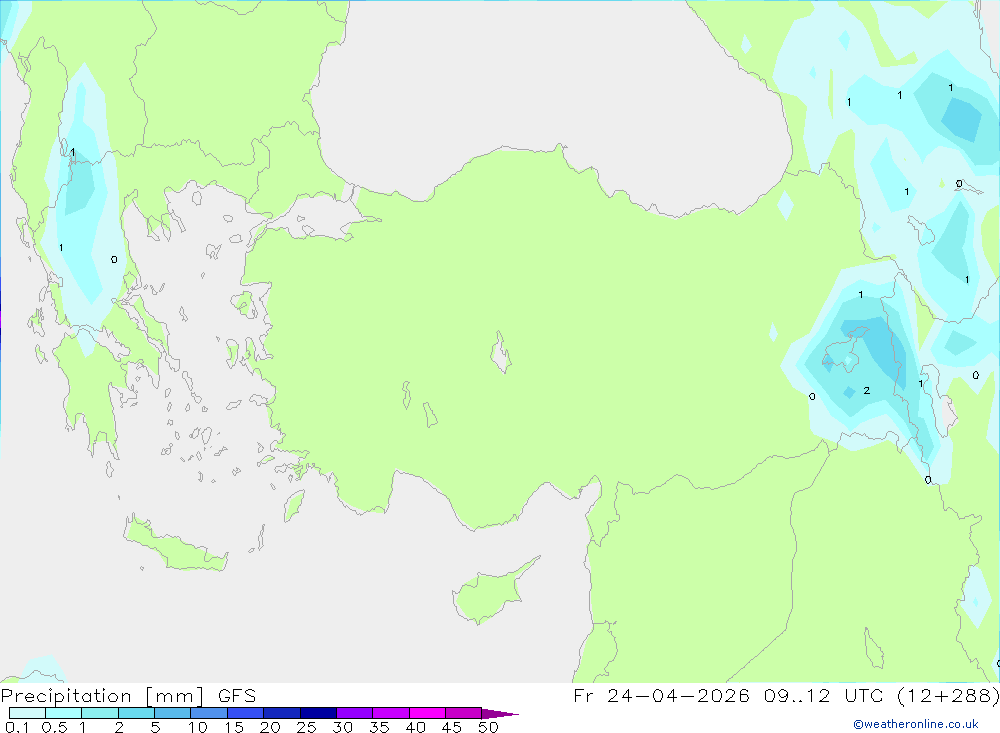Click the 0.5–1 mm legend color swatch
The width and height of the screenshot is (1000, 733).
tap(64, 713)
